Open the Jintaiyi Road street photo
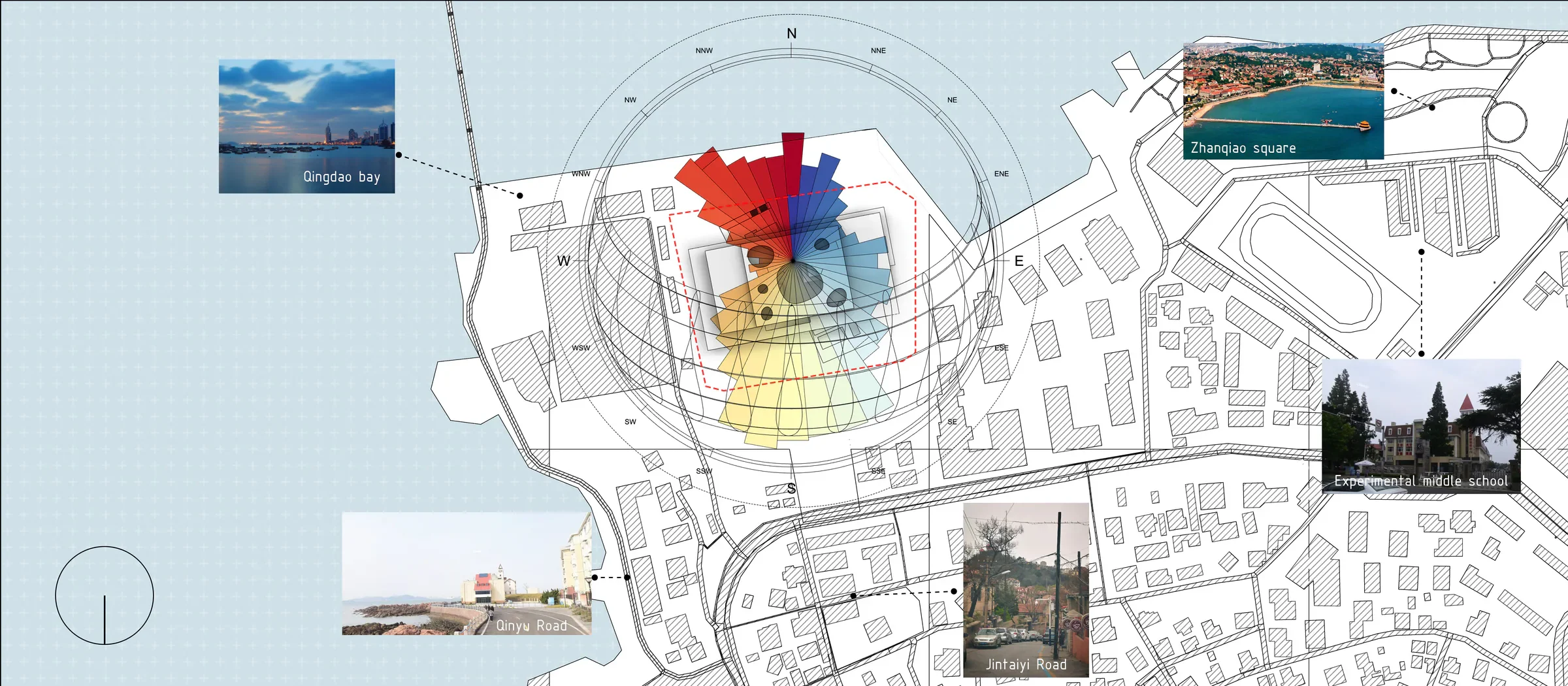This screenshot has height=686, width=1568. tap(1026, 590)
